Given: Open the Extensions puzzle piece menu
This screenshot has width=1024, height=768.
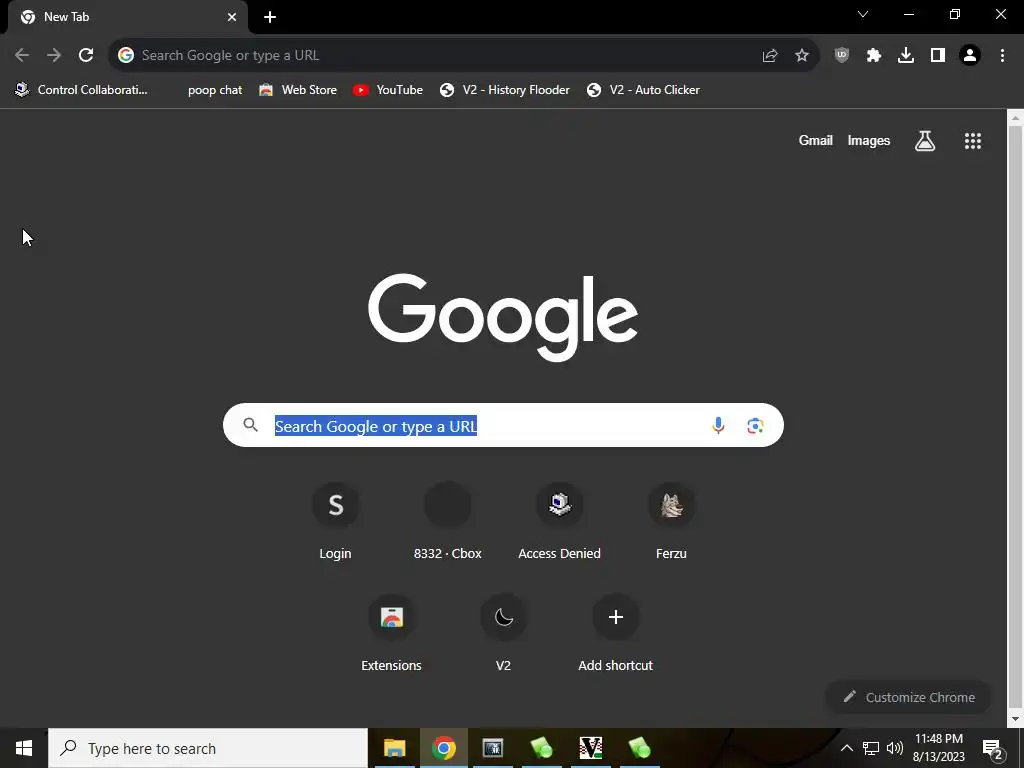Looking at the screenshot, I should pos(874,56).
